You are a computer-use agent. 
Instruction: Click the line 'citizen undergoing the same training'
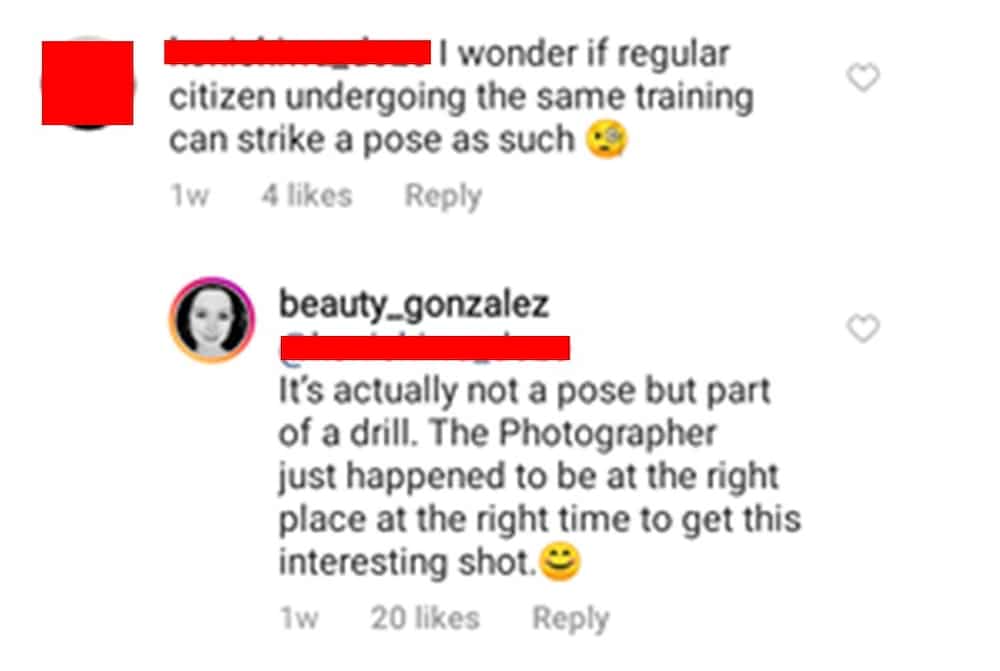(462, 97)
